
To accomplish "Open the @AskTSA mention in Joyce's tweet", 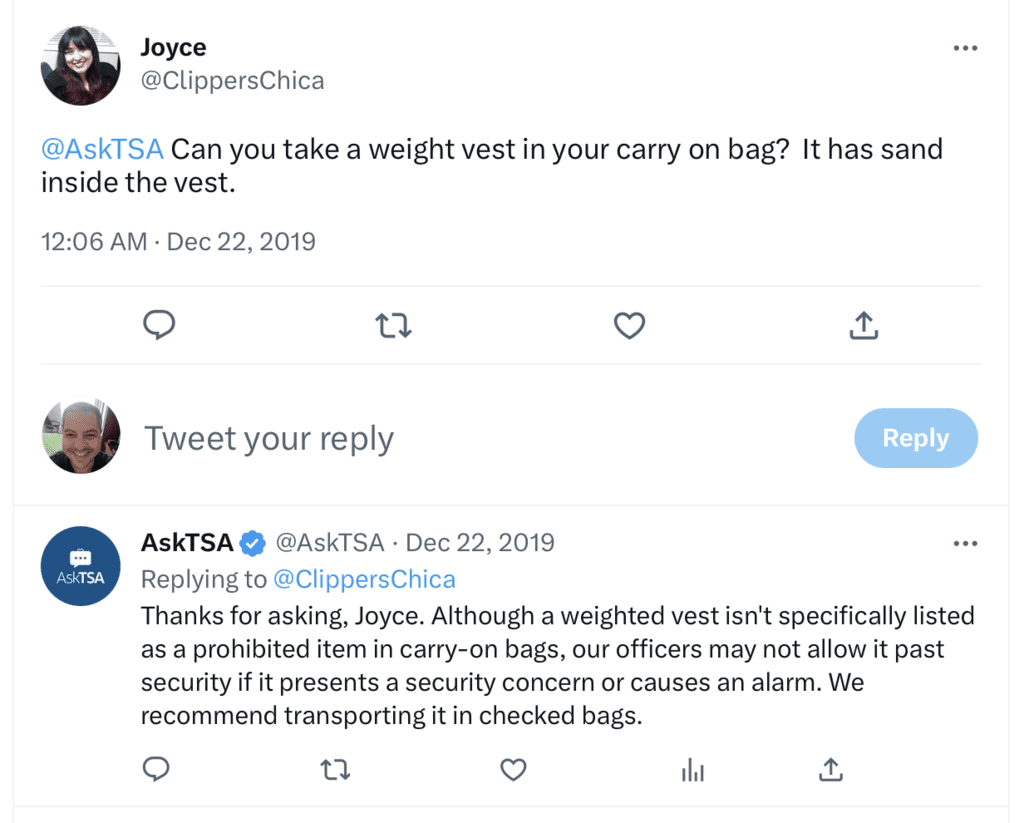I will pos(102,150).
